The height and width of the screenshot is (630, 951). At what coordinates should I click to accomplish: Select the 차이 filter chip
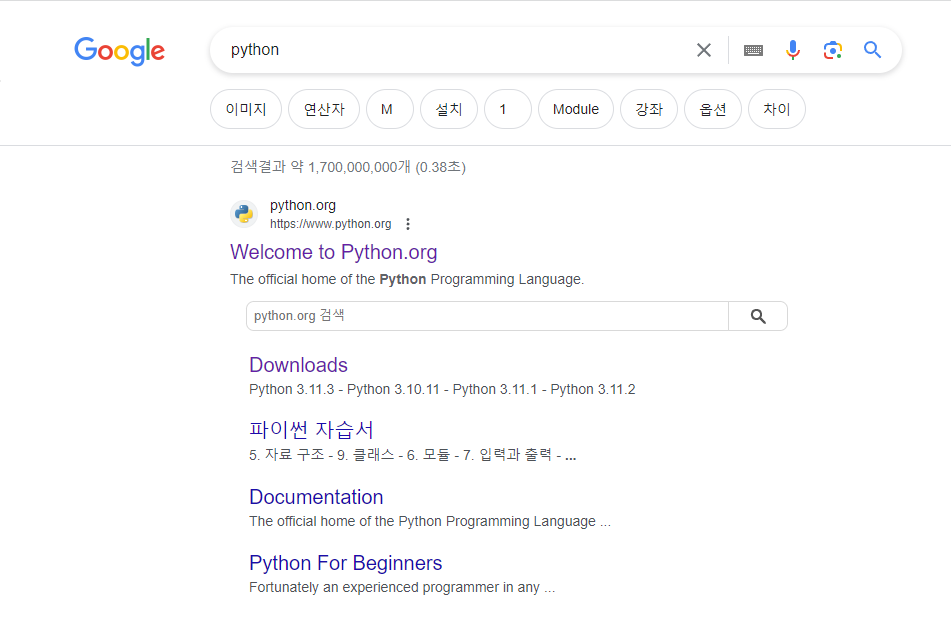point(777,109)
